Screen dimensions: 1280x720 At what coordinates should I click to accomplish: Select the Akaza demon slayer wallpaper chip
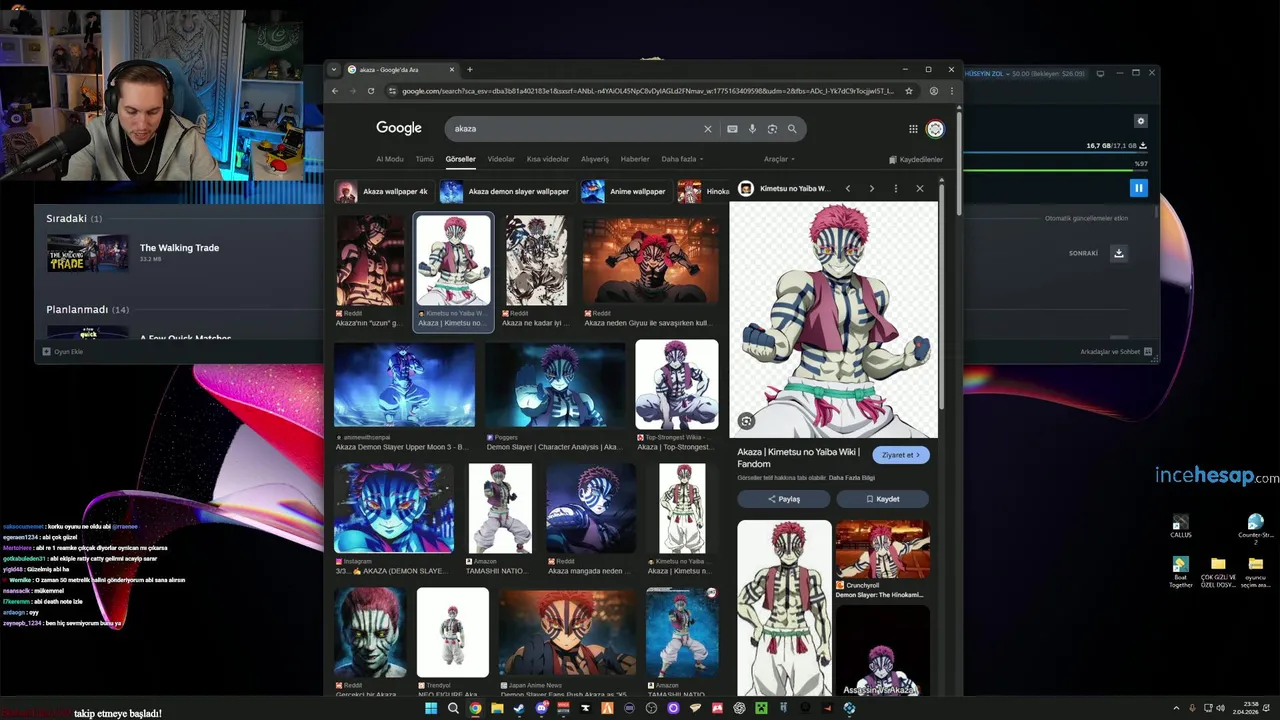tap(506, 191)
